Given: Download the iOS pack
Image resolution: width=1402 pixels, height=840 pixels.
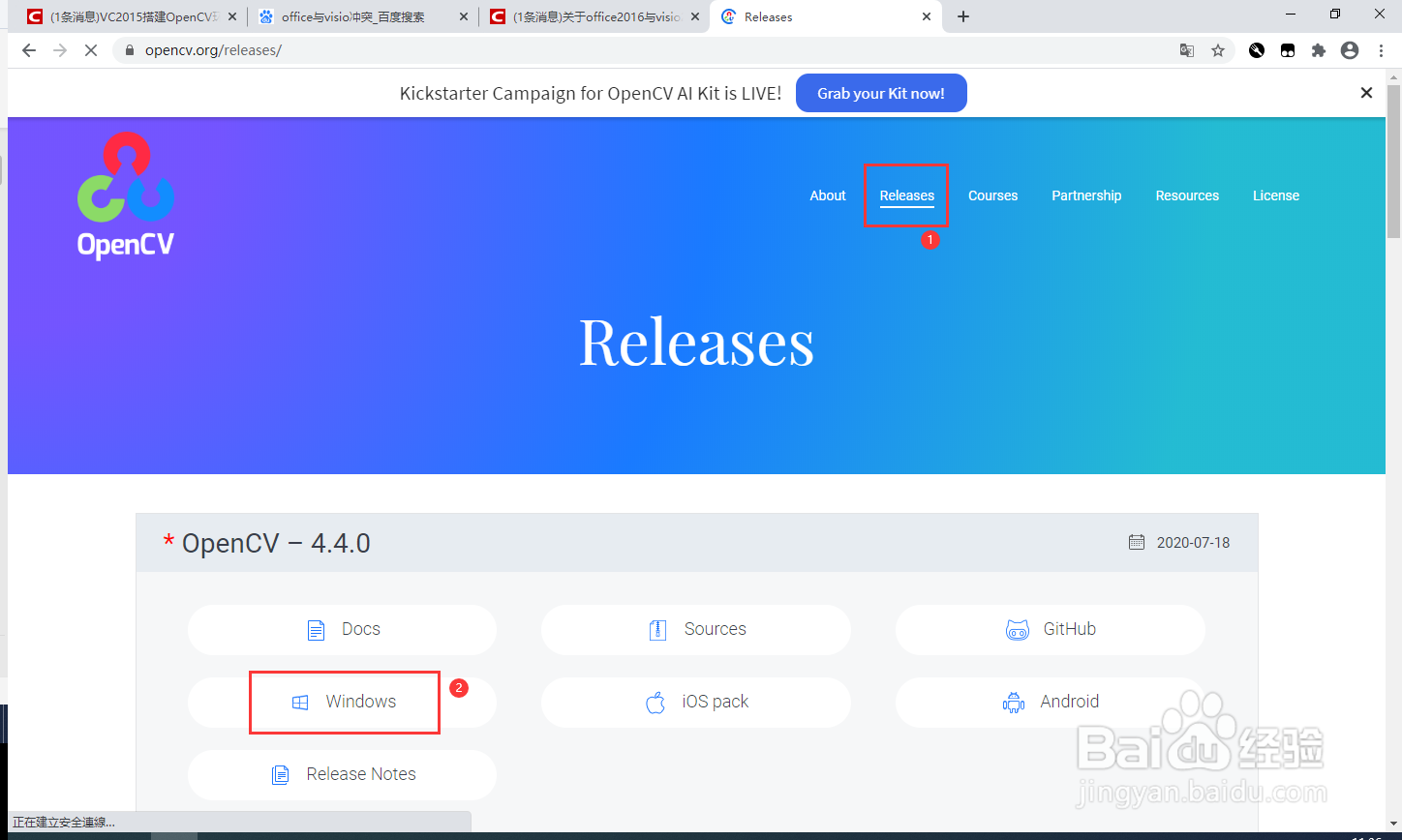Looking at the screenshot, I should [x=696, y=703].
